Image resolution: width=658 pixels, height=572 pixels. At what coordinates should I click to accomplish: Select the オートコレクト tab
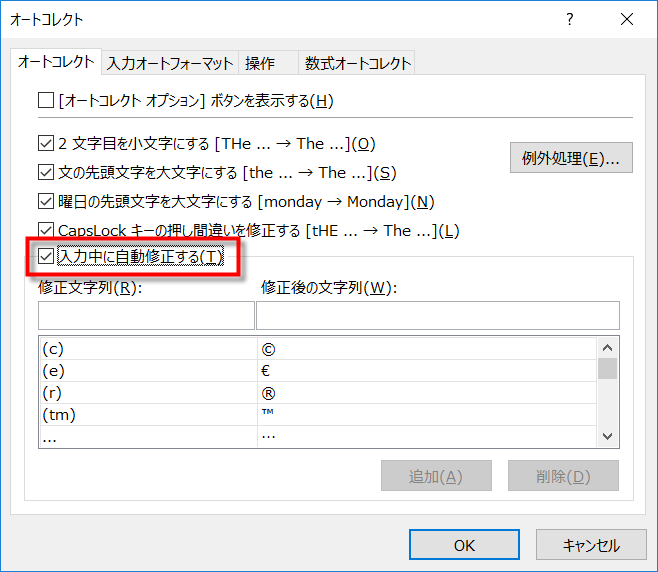tap(57, 62)
